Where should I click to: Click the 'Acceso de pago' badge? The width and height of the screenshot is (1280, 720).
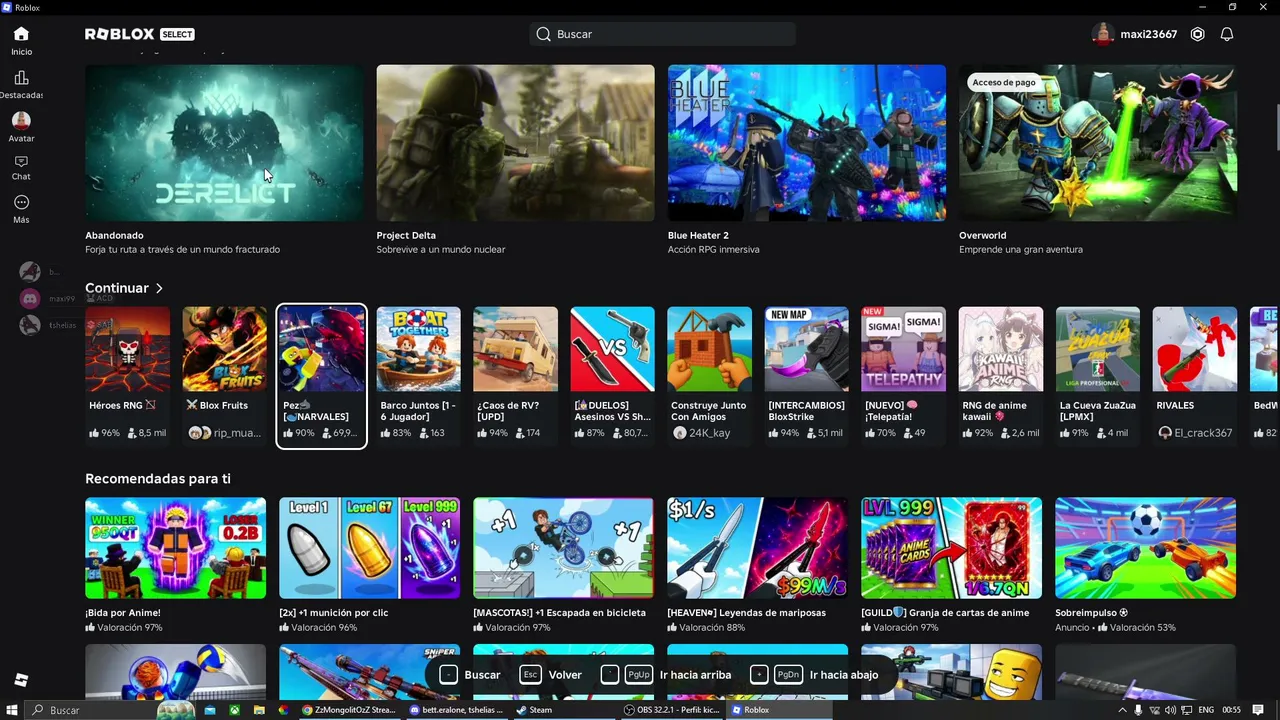[x=1004, y=82]
